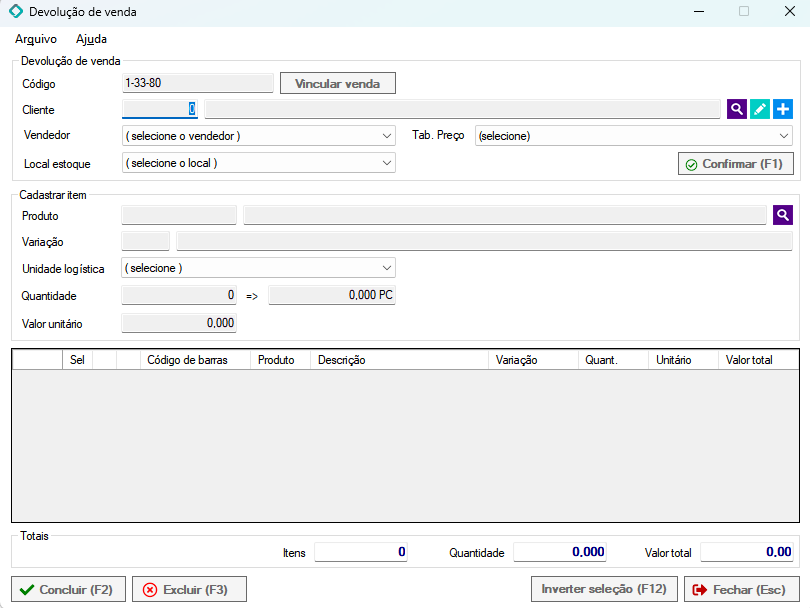Open the Vendedor dropdown

(258, 136)
